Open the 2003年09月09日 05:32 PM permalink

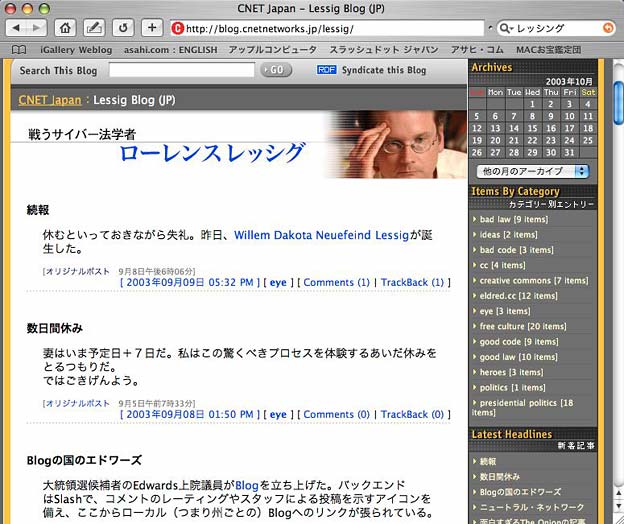(x=190, y=282)
